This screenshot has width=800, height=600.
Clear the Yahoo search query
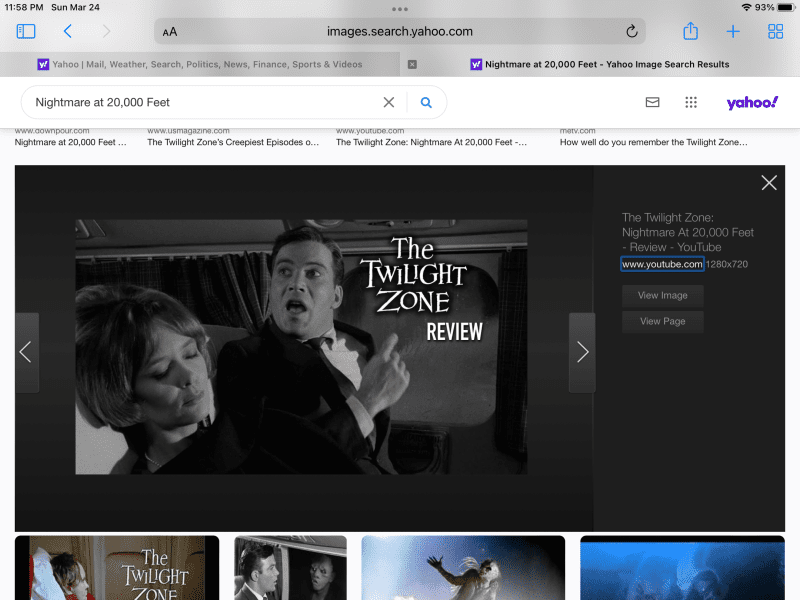point(389,103)
